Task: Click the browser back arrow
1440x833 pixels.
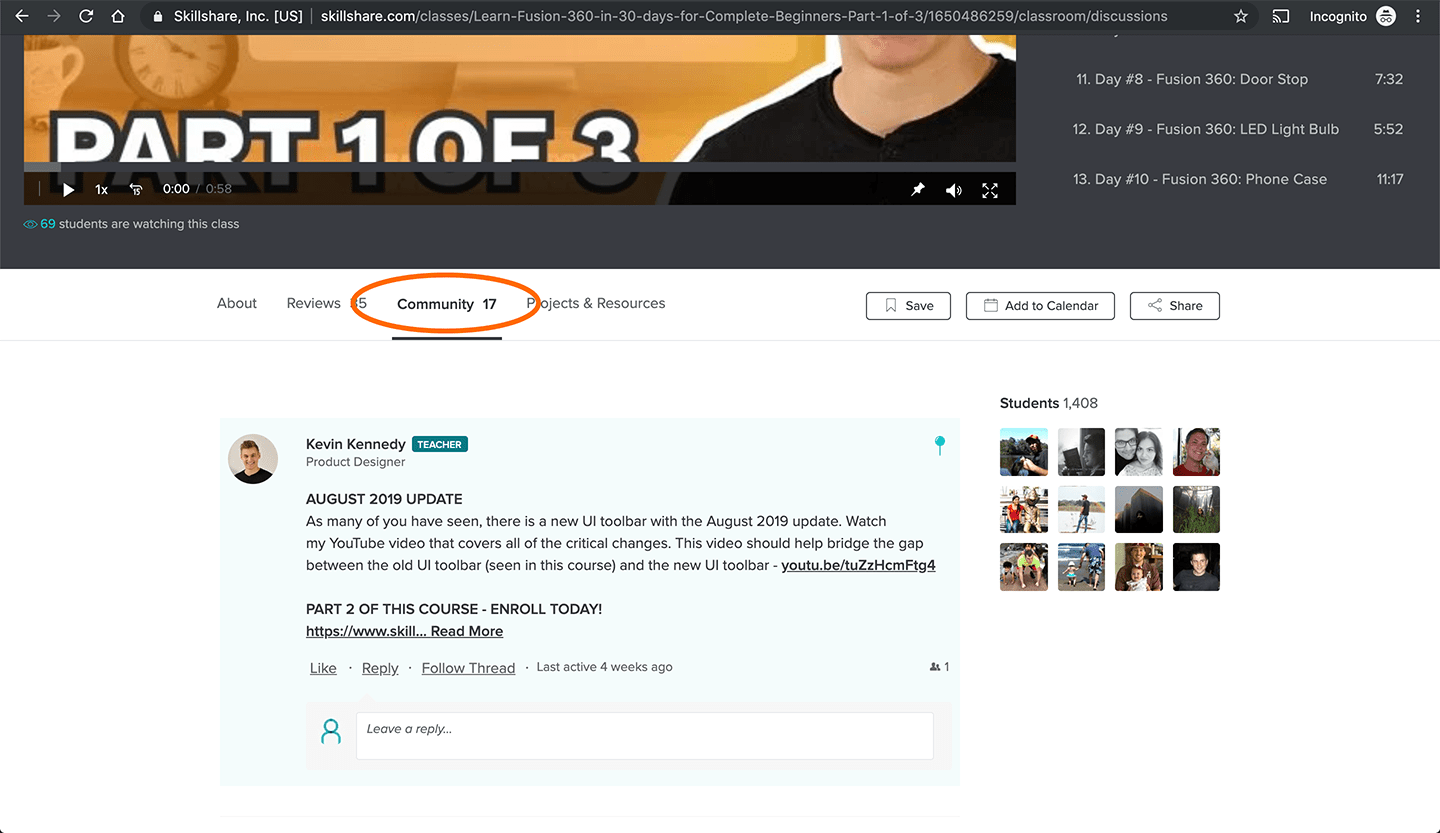Action: [22, 16]
